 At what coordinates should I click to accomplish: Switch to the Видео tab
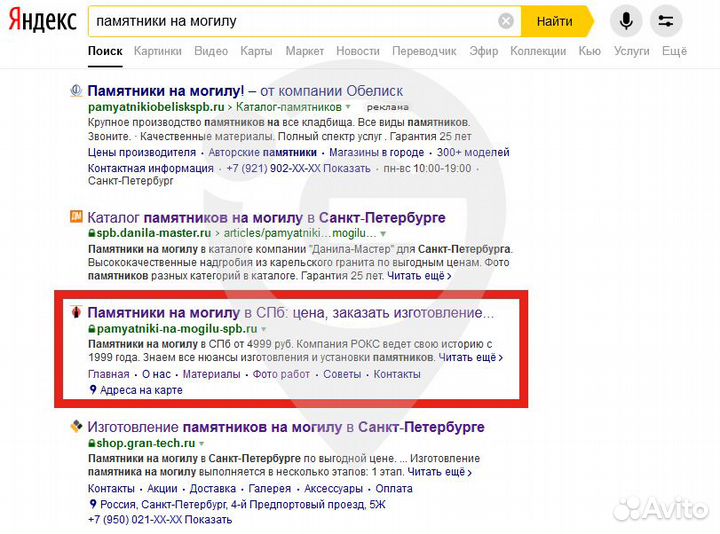(211, 51)
